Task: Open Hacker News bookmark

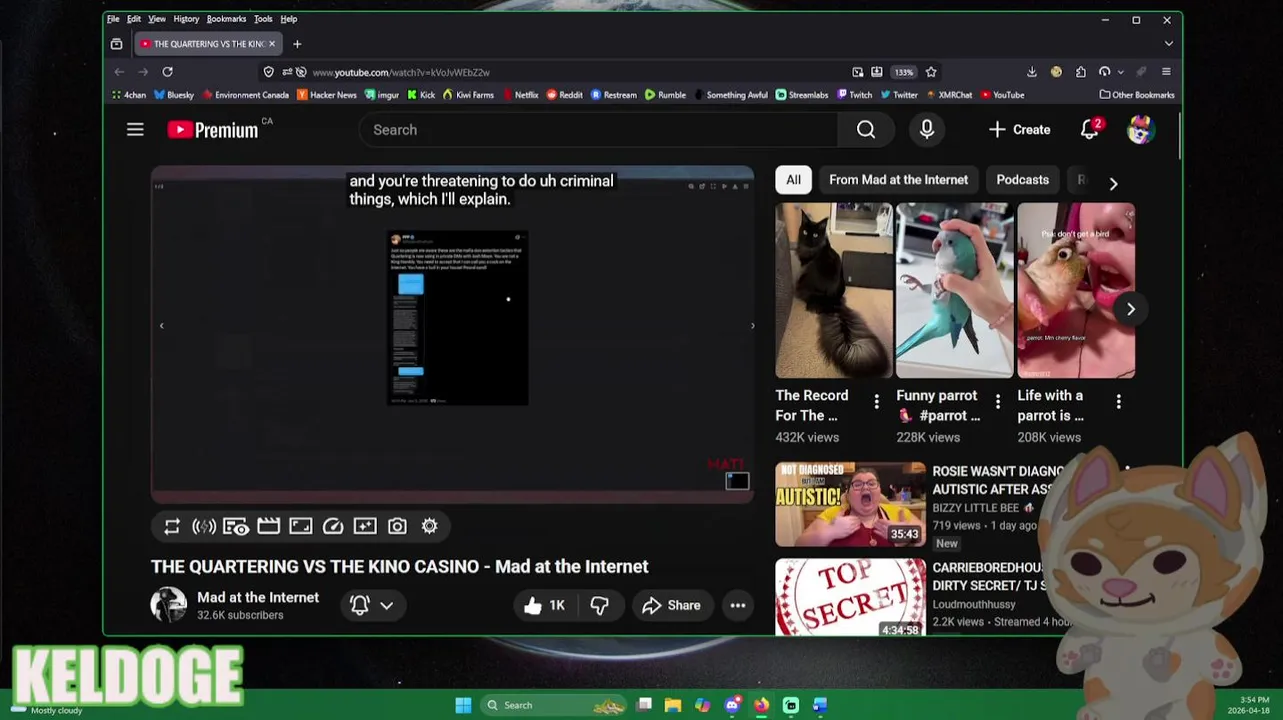Action: coord(326,95)
